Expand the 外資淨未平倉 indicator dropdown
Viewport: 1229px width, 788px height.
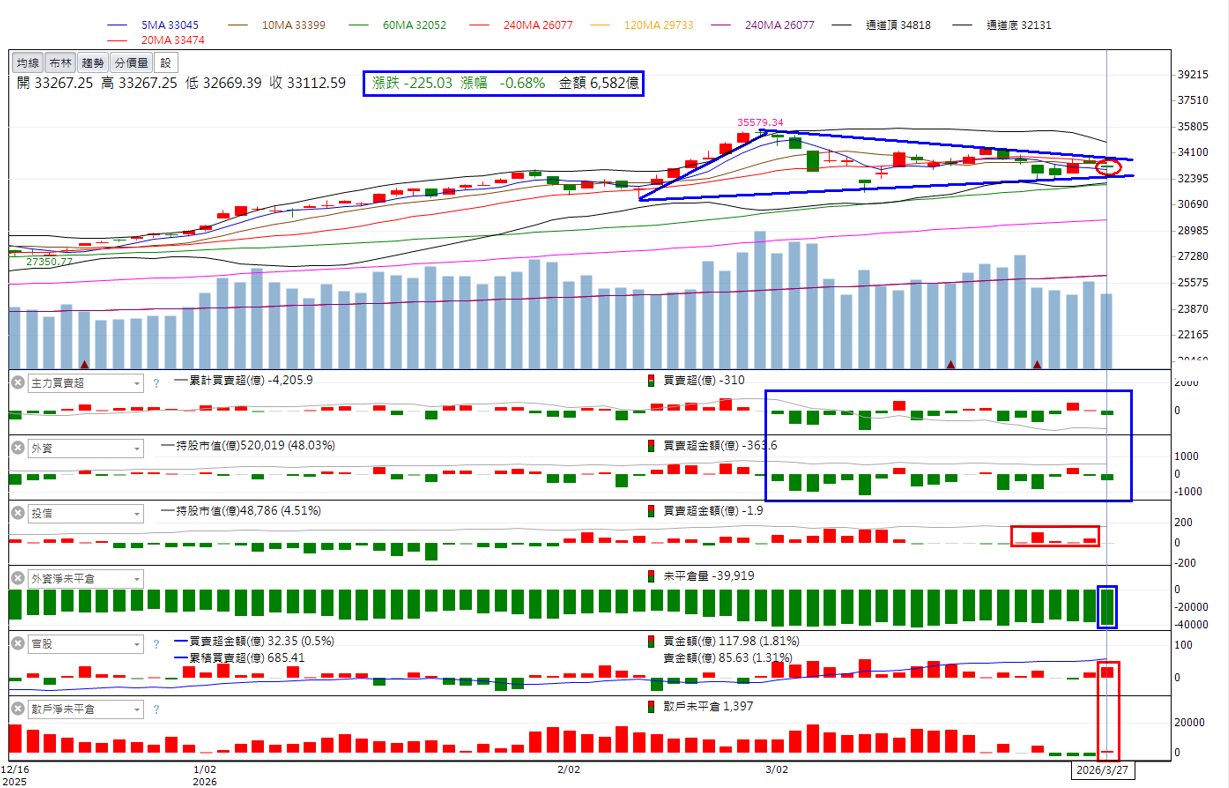pos(86,579)
